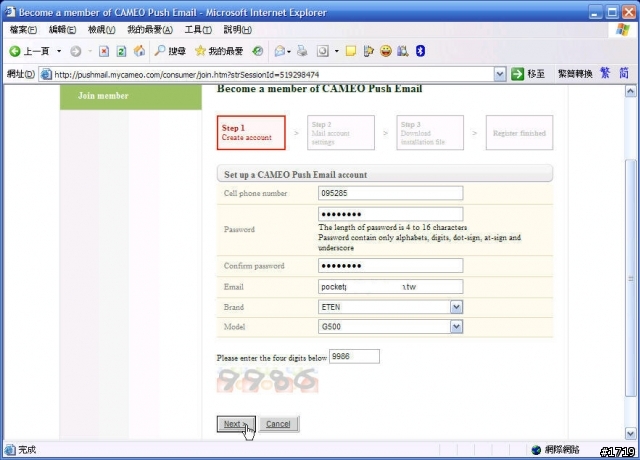Open the 編輯(E) menu
Viewport: 640px width, 460px height.
pos(62,30)
